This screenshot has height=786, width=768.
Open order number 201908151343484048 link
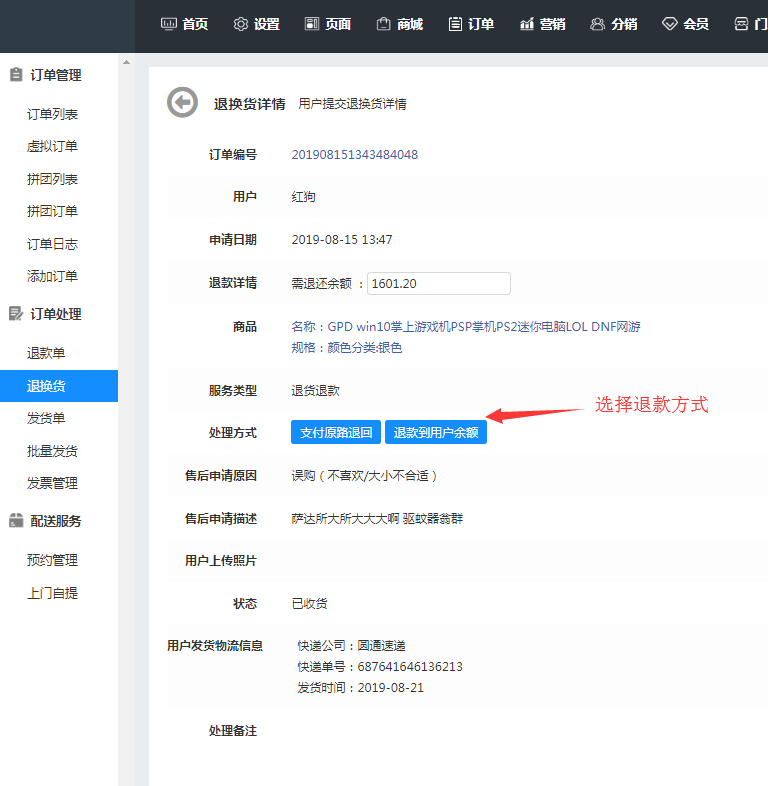click(354, 155)
